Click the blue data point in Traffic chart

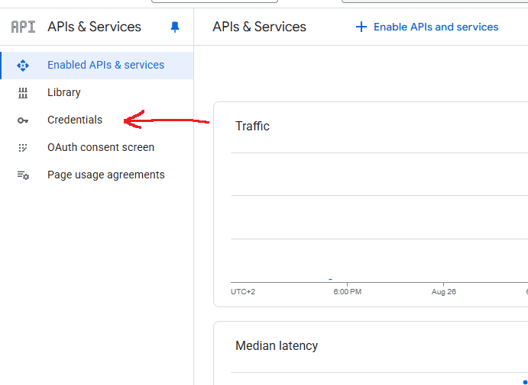click(331, 279)
